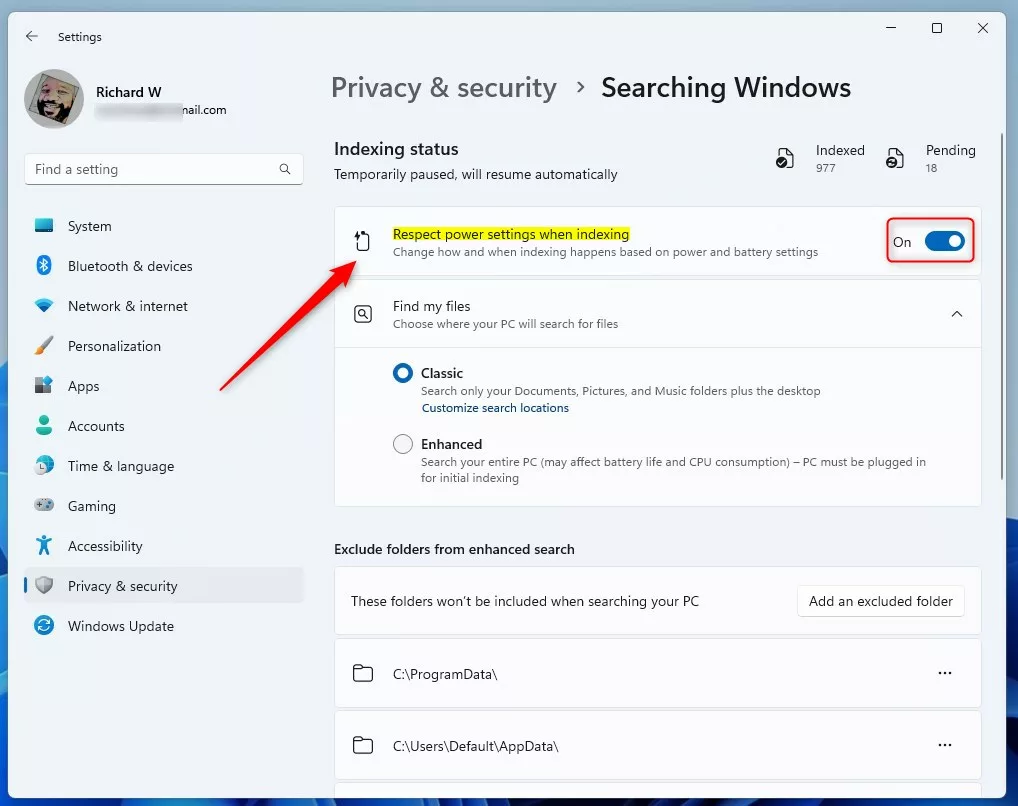
Task: Select Windows Update in sidebar
Action: pyautogui.click(x=164, y=626)
